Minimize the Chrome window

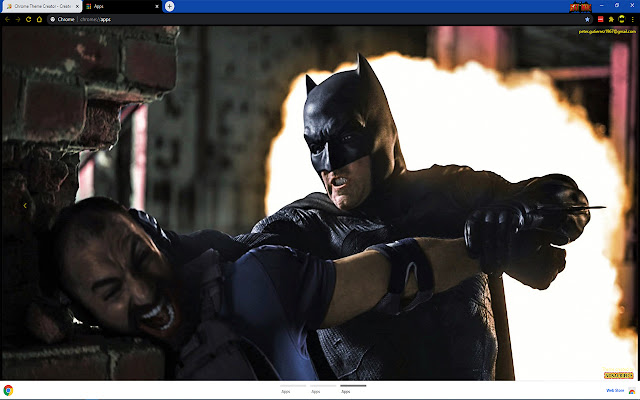tap(602, 6)
